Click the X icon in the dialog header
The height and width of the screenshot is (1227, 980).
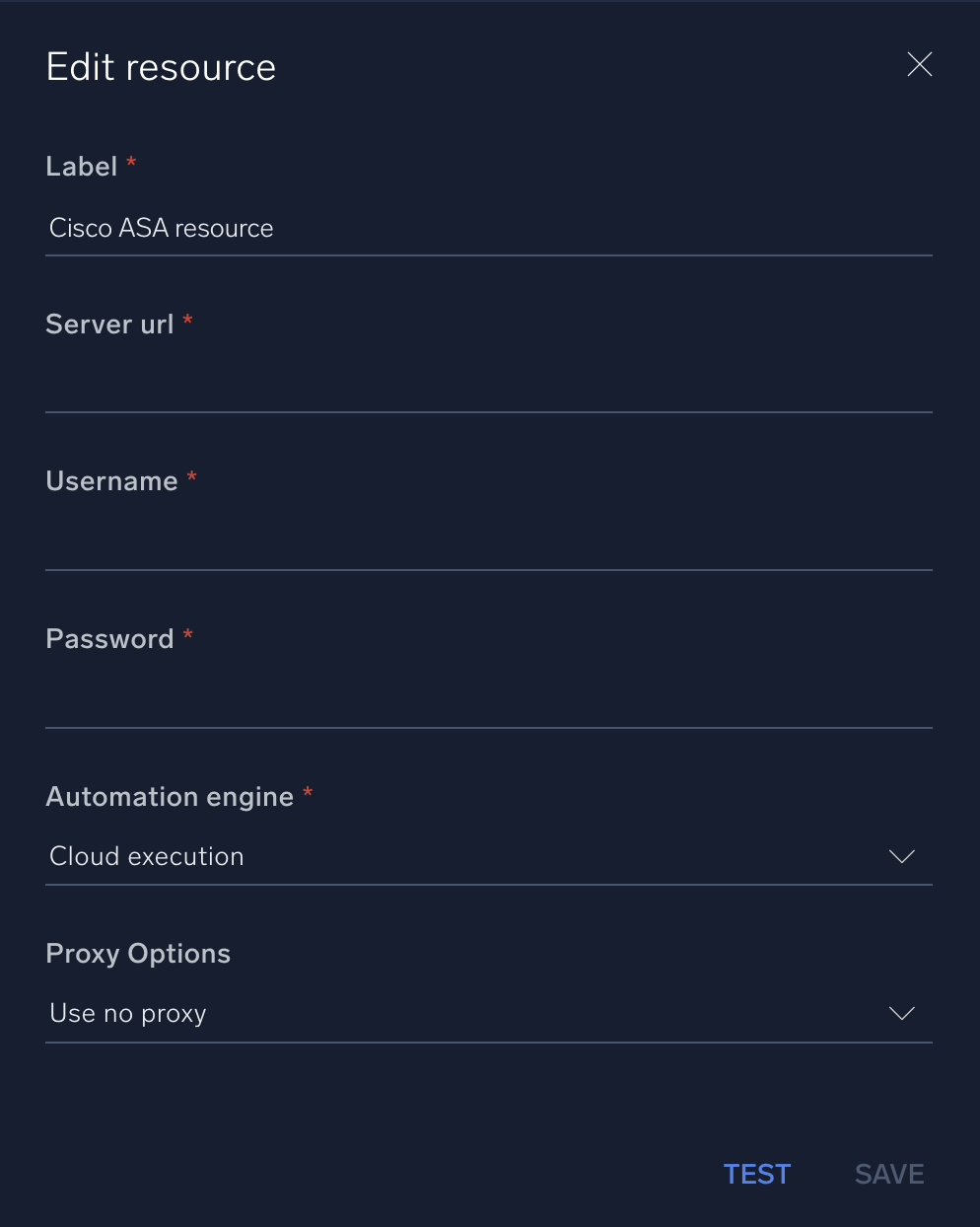pos(919,64)
